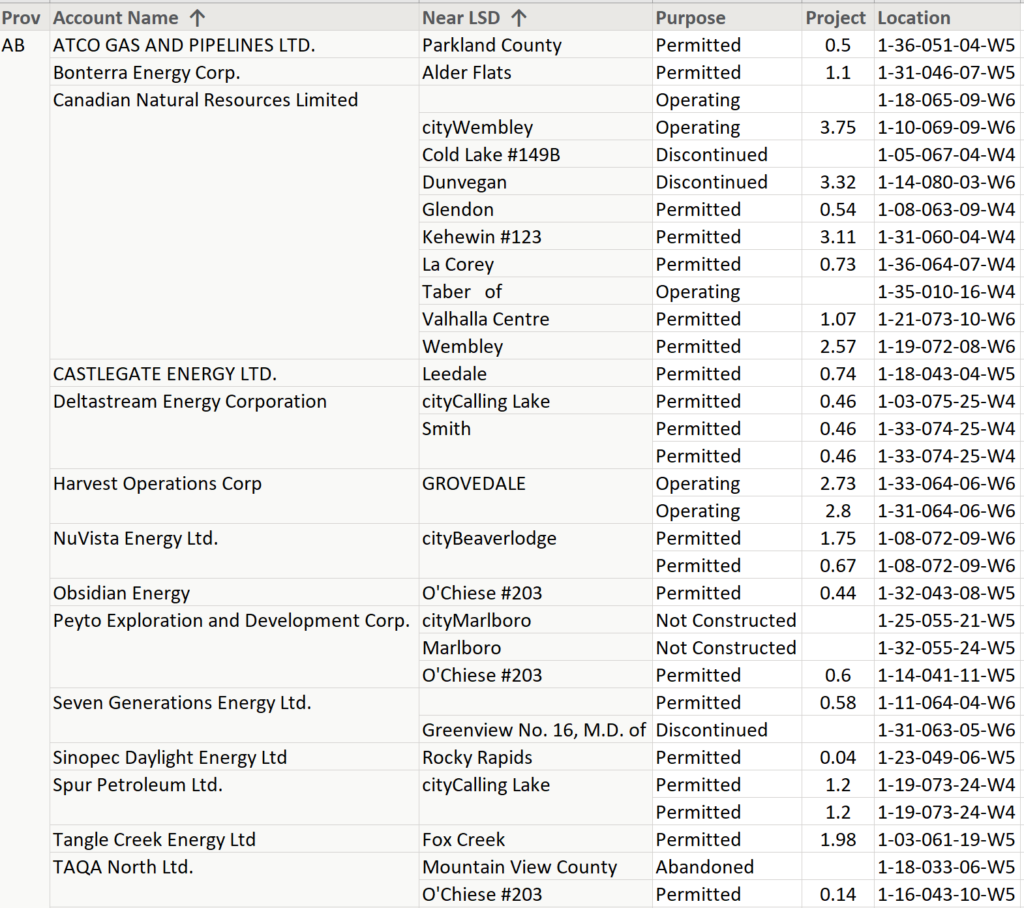Viewport: 1024px width, 908px height.
Task: Select Kehewin #123 cell
Action: tap(482, 237)
